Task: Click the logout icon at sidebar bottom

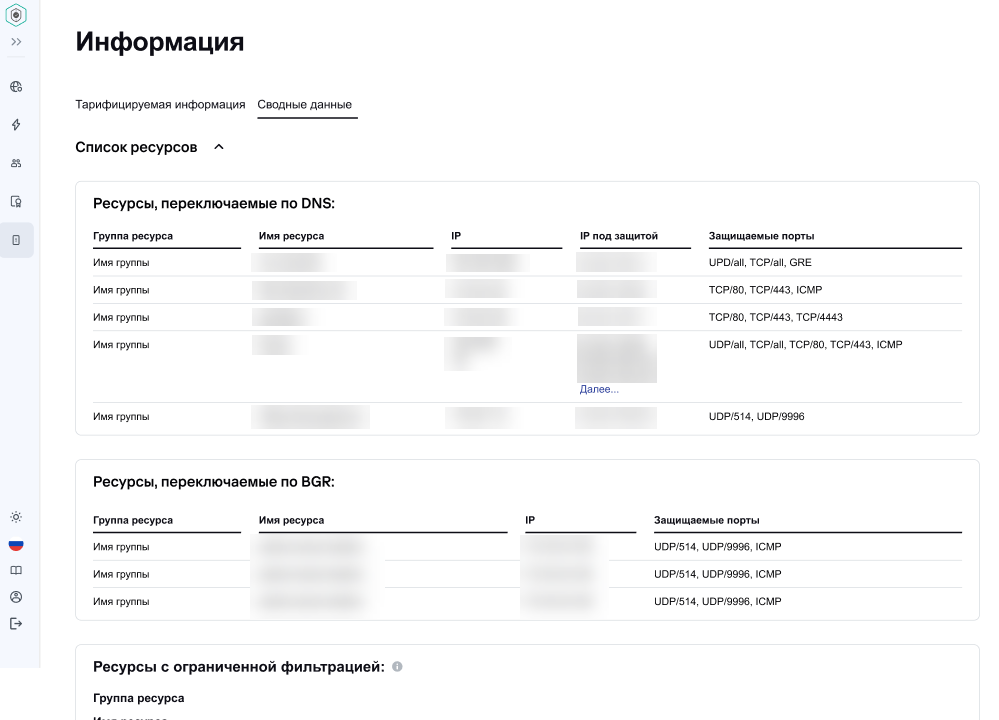Action: point(15,622)
